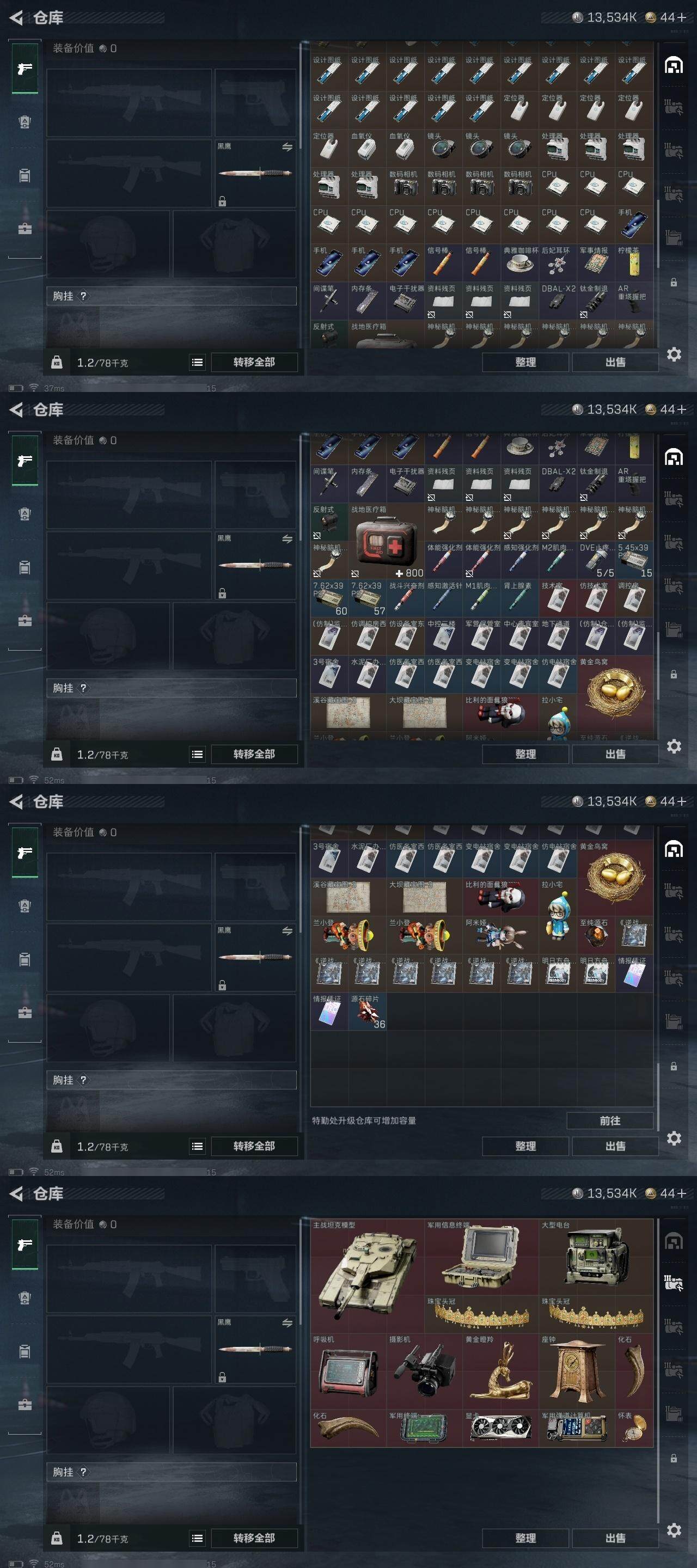Expand list menu beside 转移全部, tank-model screen
This screenshot has width=697, height=1568.
197,1538
